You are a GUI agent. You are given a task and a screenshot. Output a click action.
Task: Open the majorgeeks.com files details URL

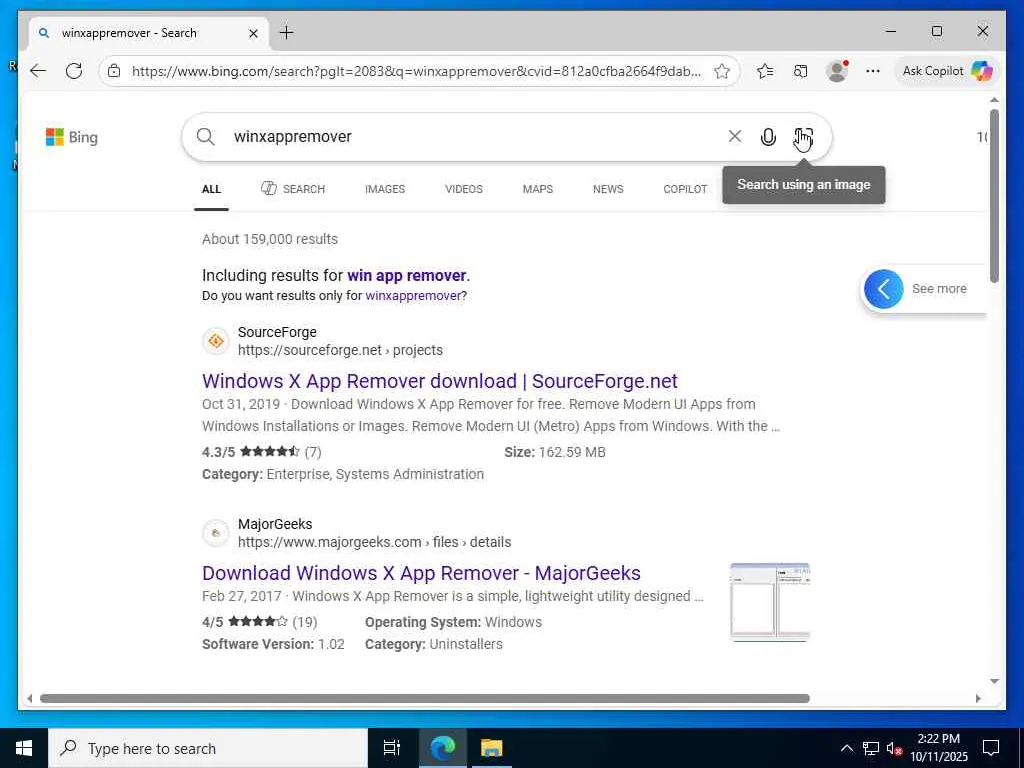(x=374, y=542)
